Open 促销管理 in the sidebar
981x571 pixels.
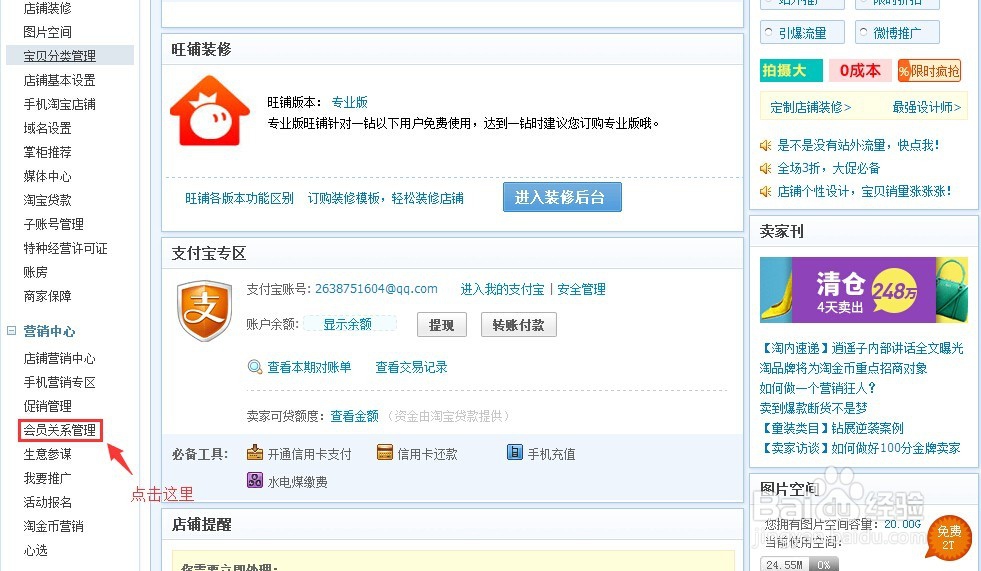click(48, 406)
